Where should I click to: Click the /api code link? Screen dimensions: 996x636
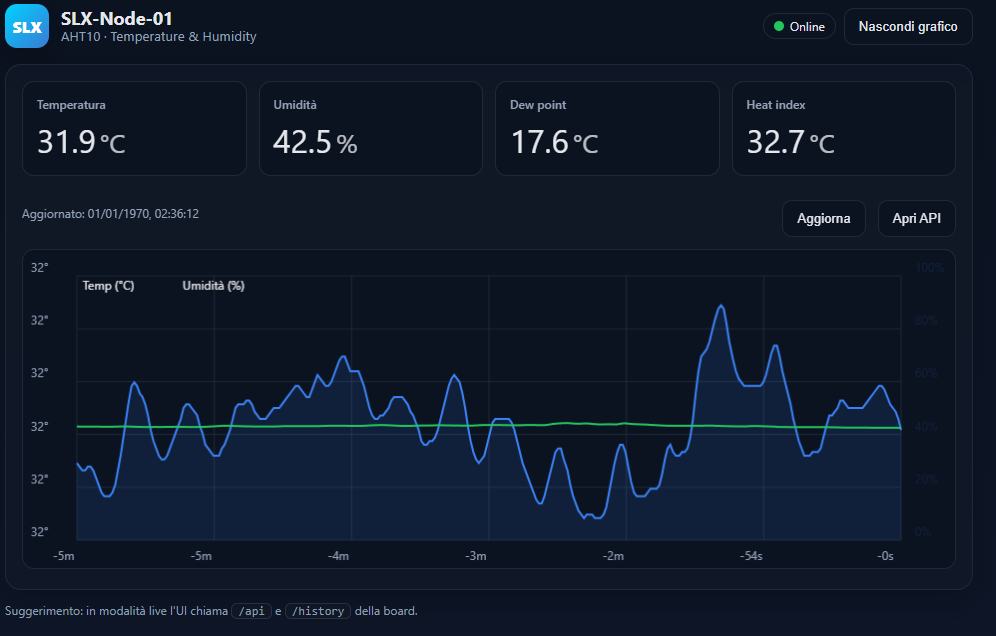click(251, 611)
